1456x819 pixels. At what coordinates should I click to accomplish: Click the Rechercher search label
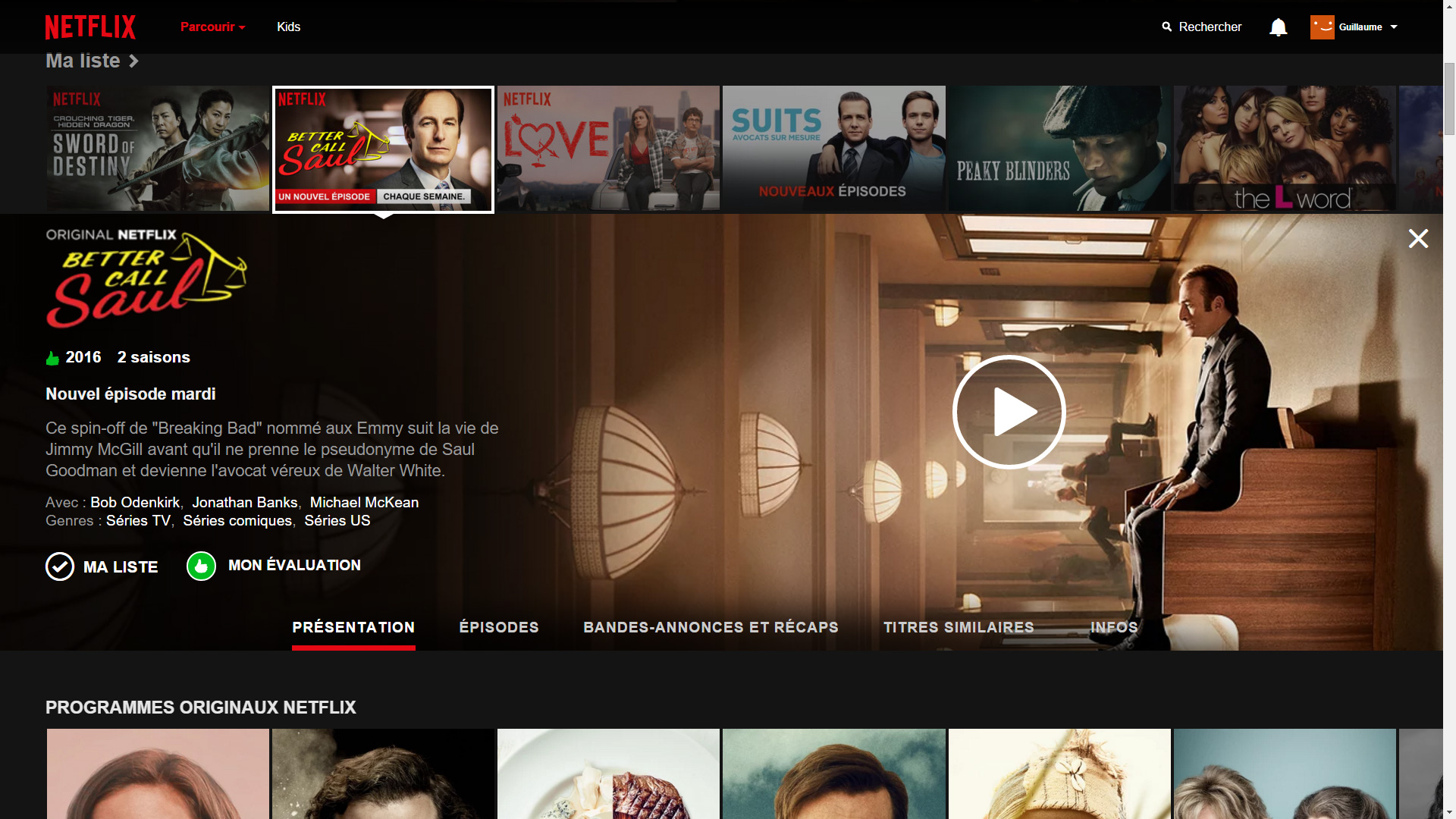(1210, 27)
